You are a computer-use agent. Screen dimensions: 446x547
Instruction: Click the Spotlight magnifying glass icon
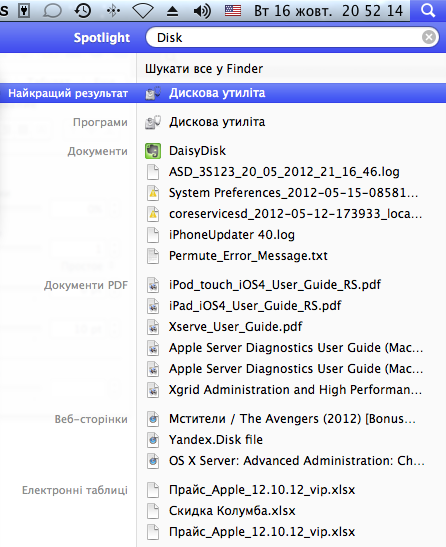(x=428, y=11)
